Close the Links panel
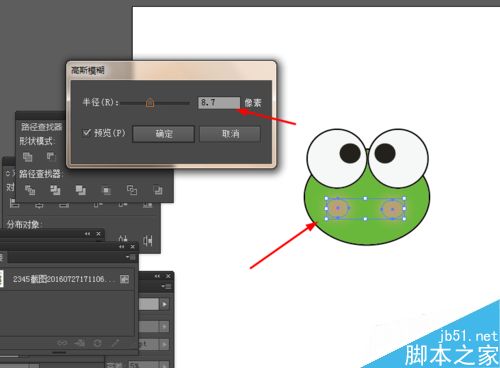 133,247
